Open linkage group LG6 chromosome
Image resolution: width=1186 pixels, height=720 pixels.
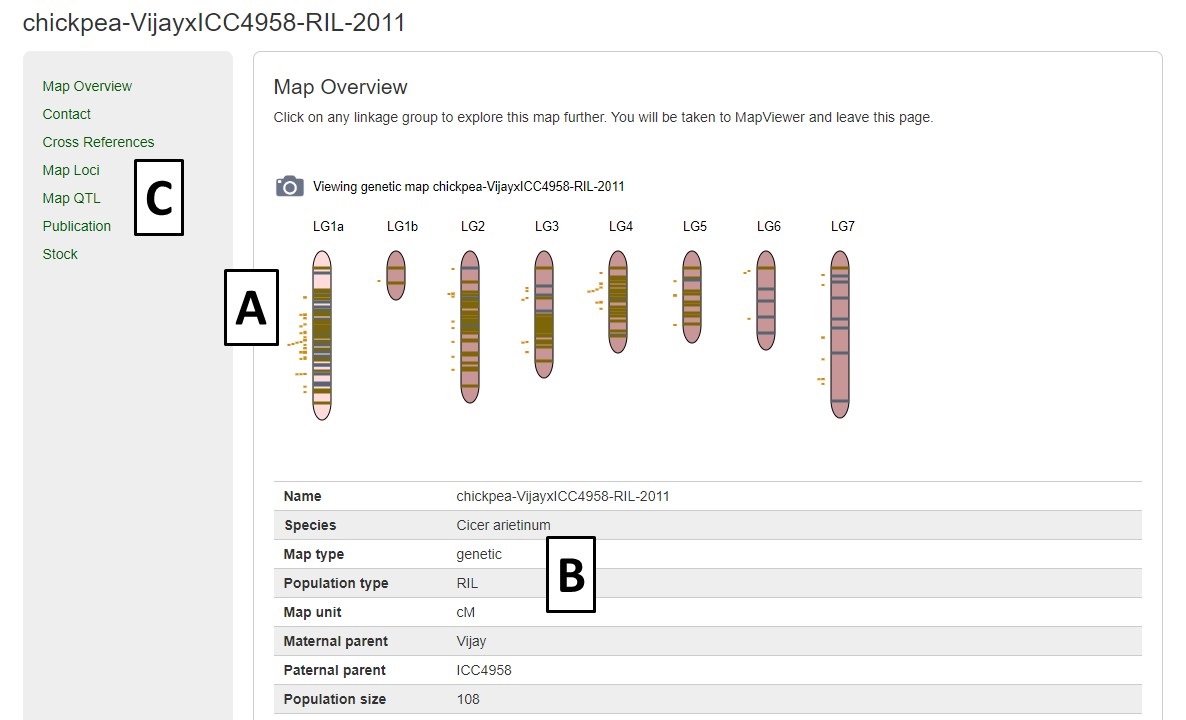pyautogui.click(x=766, y=300)
